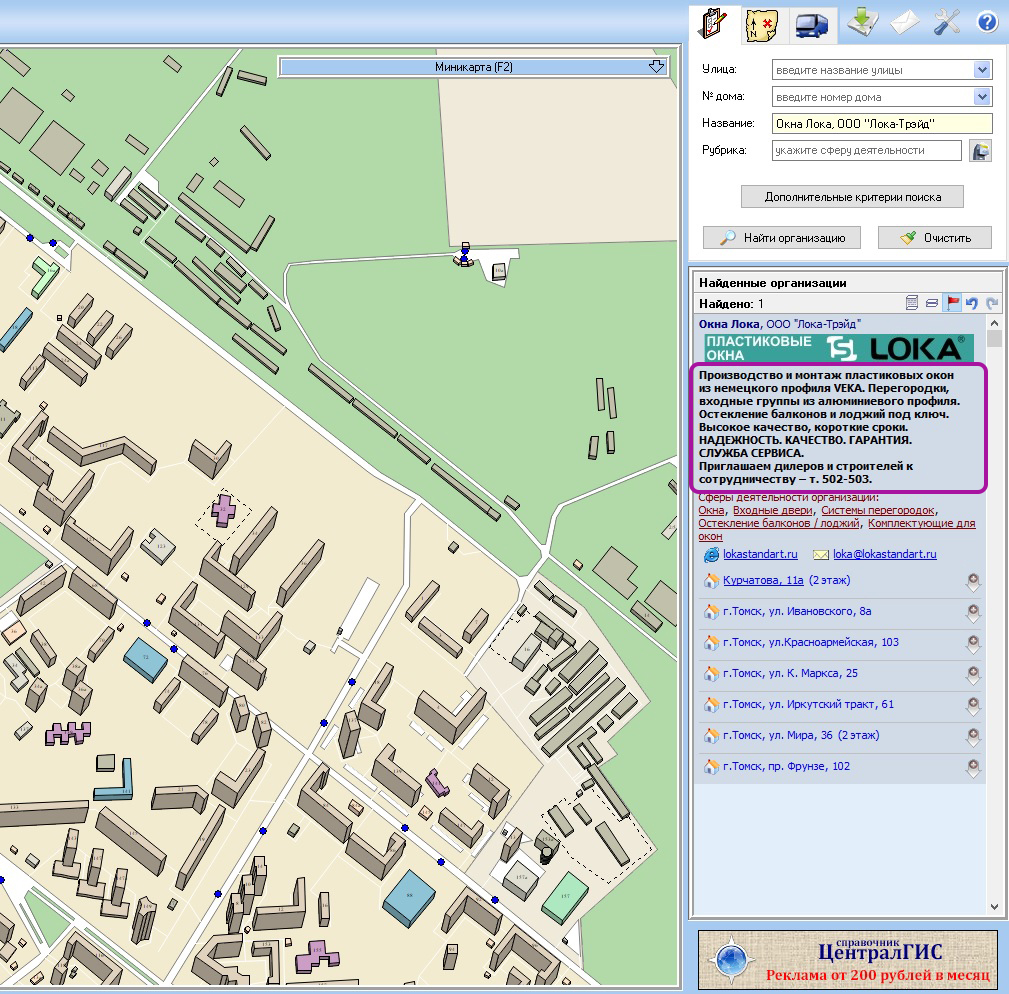Select address г.Томск, ул. Ивановского, 8а

coord(797,611)
